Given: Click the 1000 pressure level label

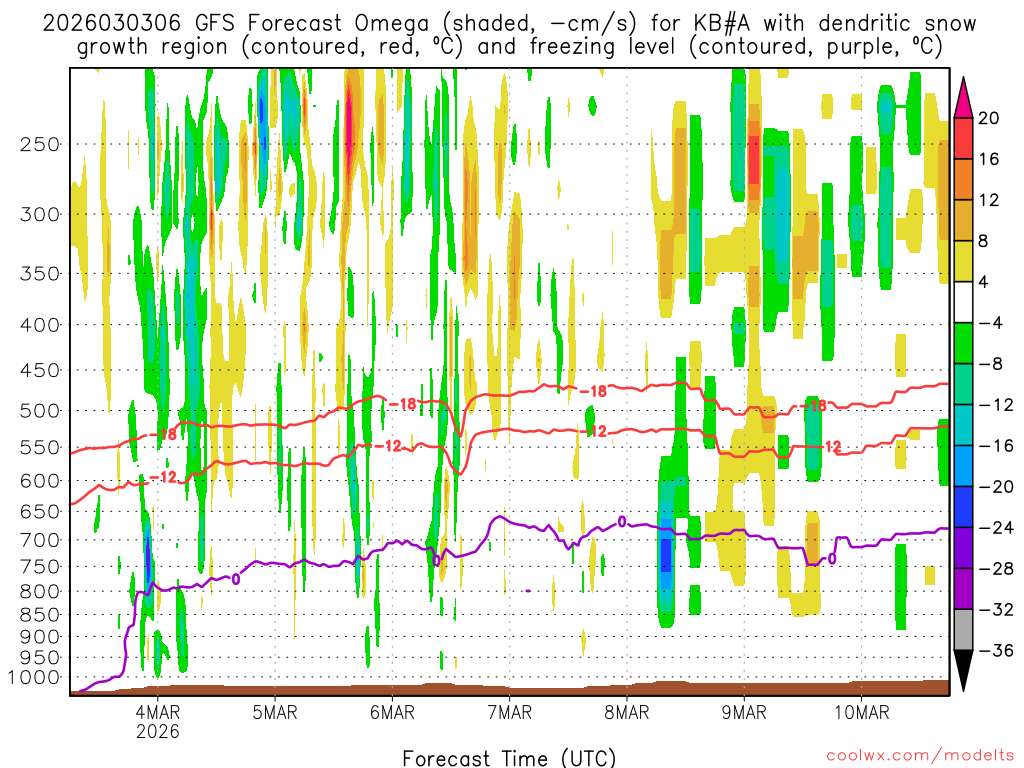Looking at the screenshot, I should point(35,678).
